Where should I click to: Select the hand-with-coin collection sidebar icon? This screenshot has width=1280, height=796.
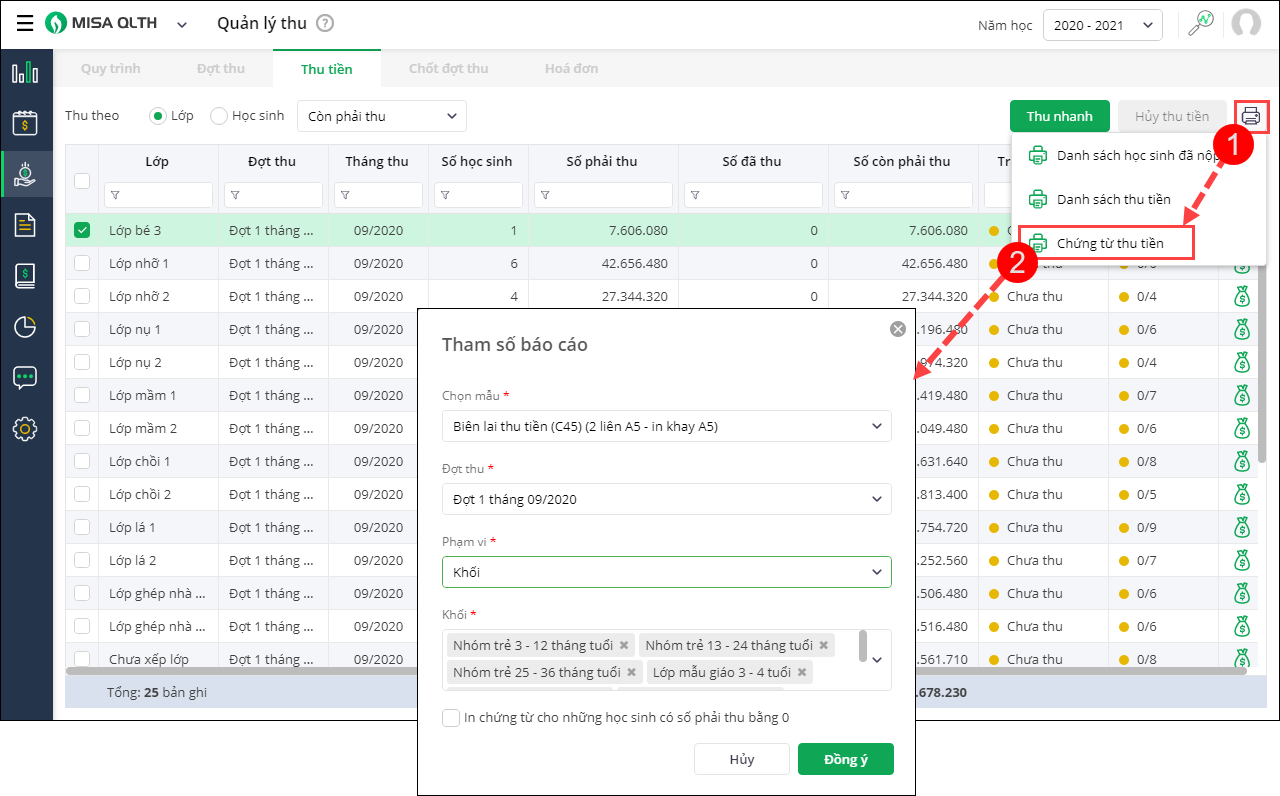coord(25,174)
